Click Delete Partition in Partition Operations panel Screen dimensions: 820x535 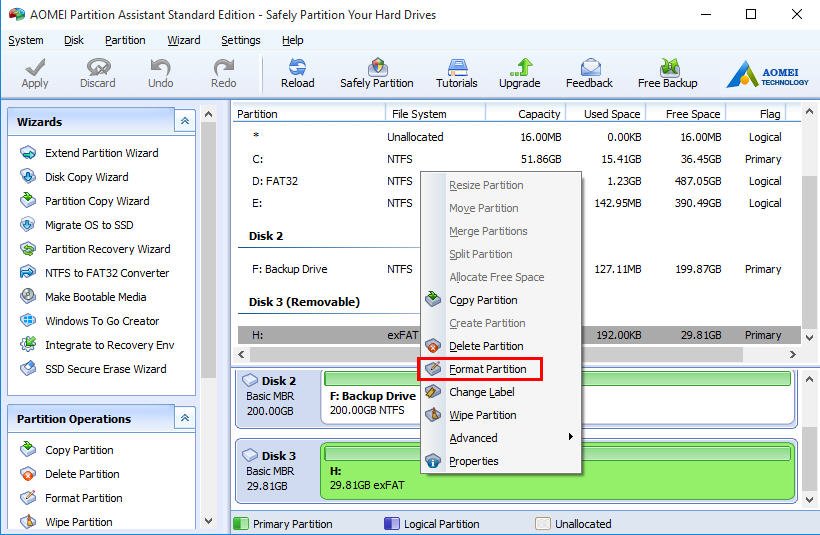[x=82, y=474]
